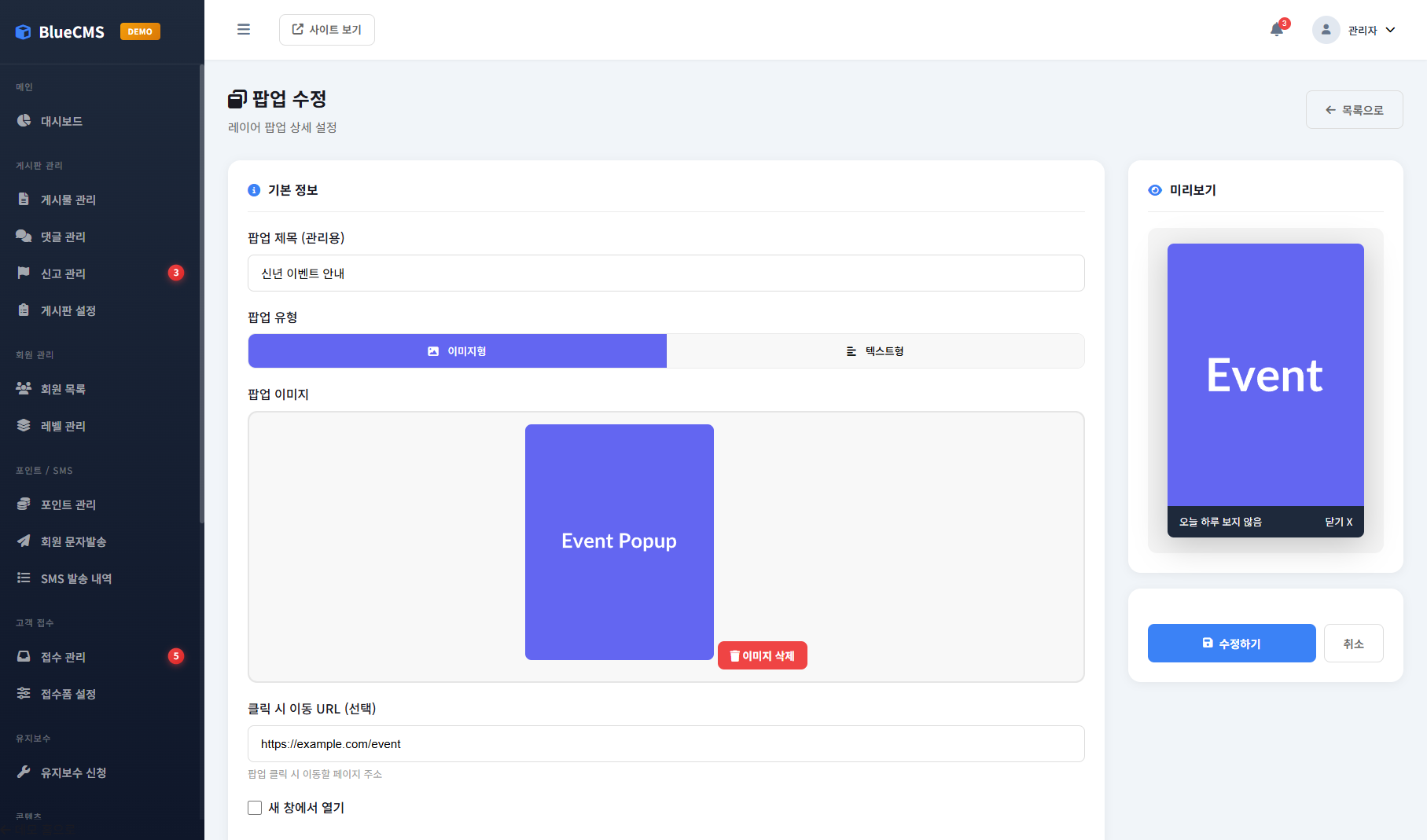
Task: Click the wrench icon for 유지보수 신청
Action: (24, 772)
